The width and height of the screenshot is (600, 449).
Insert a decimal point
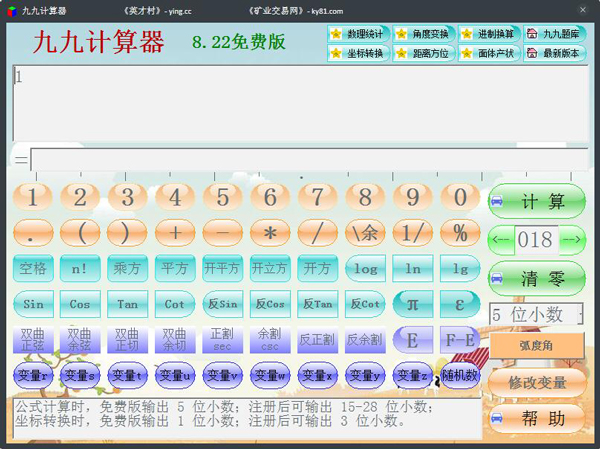click(33, 233)
